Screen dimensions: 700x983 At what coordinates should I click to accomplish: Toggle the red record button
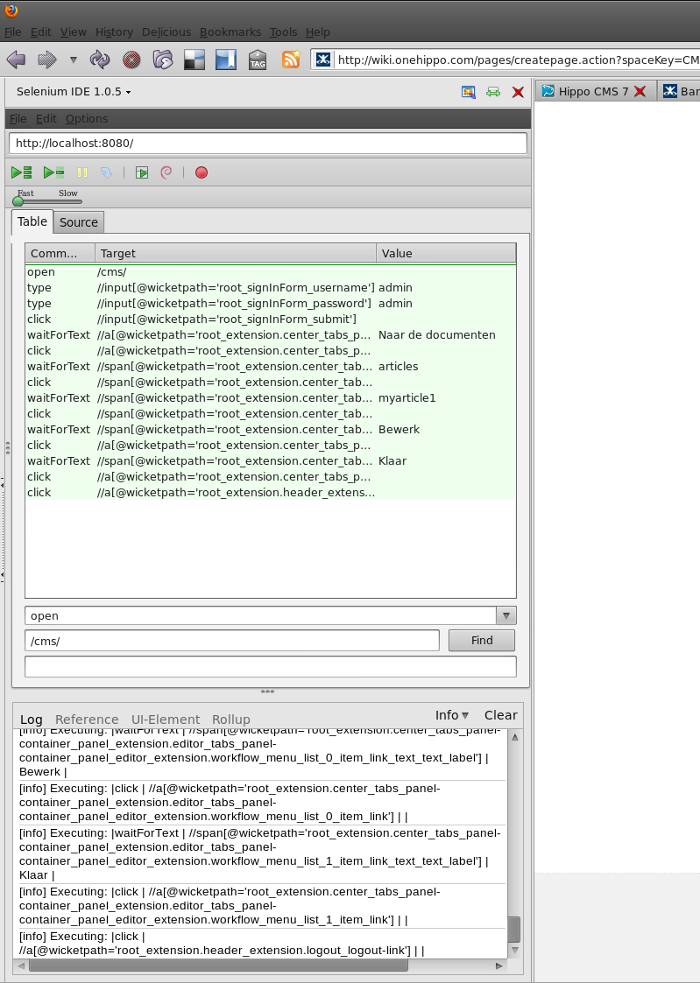[201, 172]
